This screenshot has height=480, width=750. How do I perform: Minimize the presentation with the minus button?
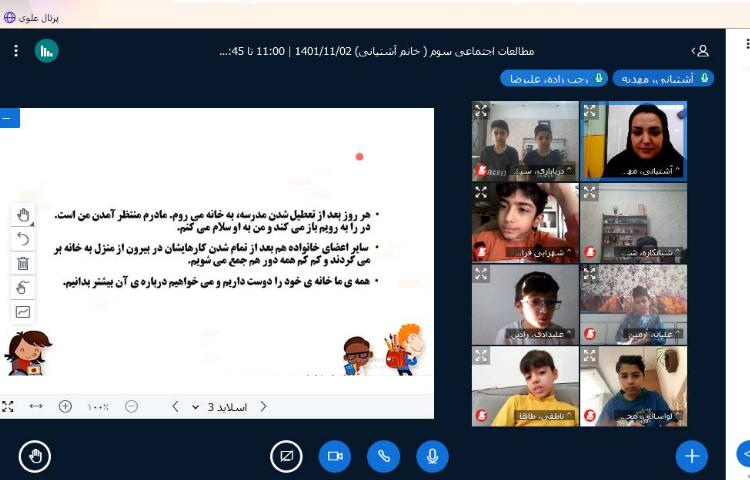9,118
